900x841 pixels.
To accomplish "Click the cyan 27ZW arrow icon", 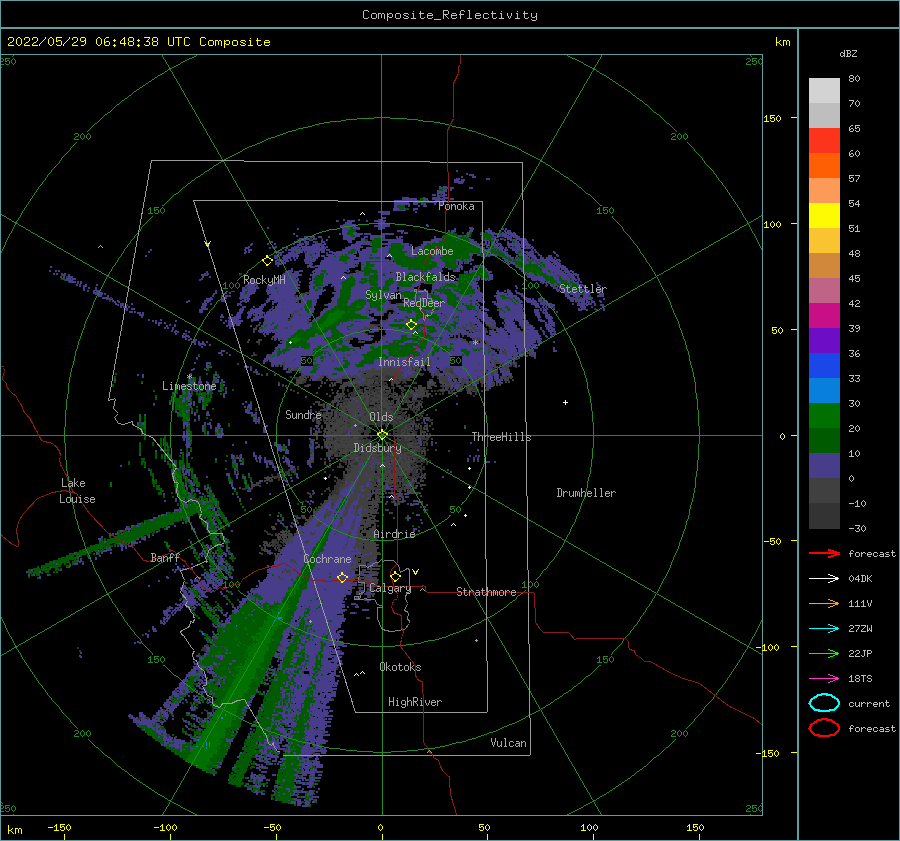I will click(824, 629).
